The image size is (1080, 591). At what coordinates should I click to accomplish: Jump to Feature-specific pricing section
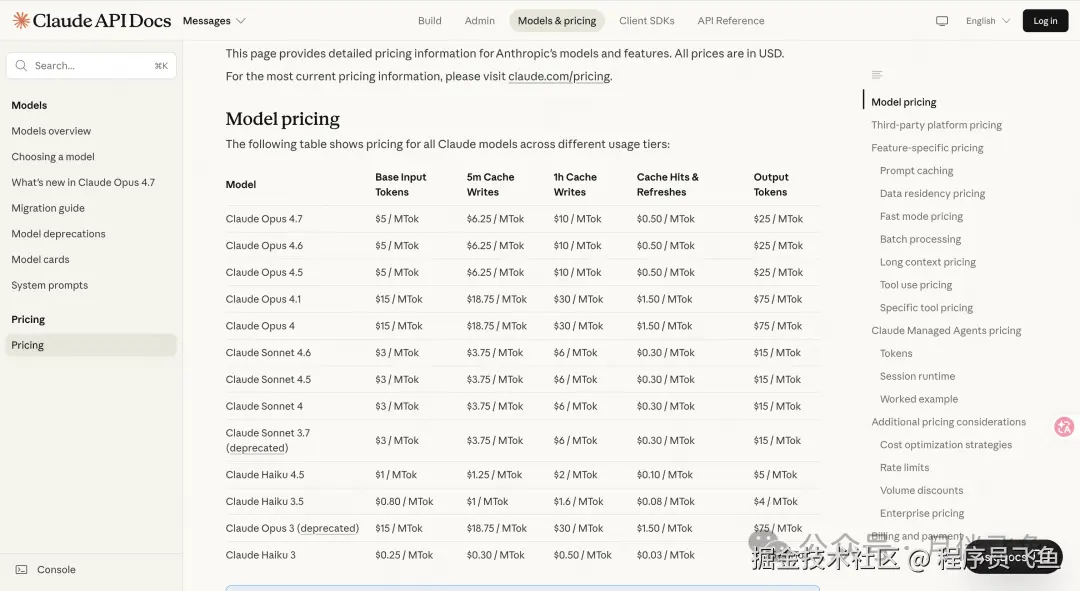[927, 147]
